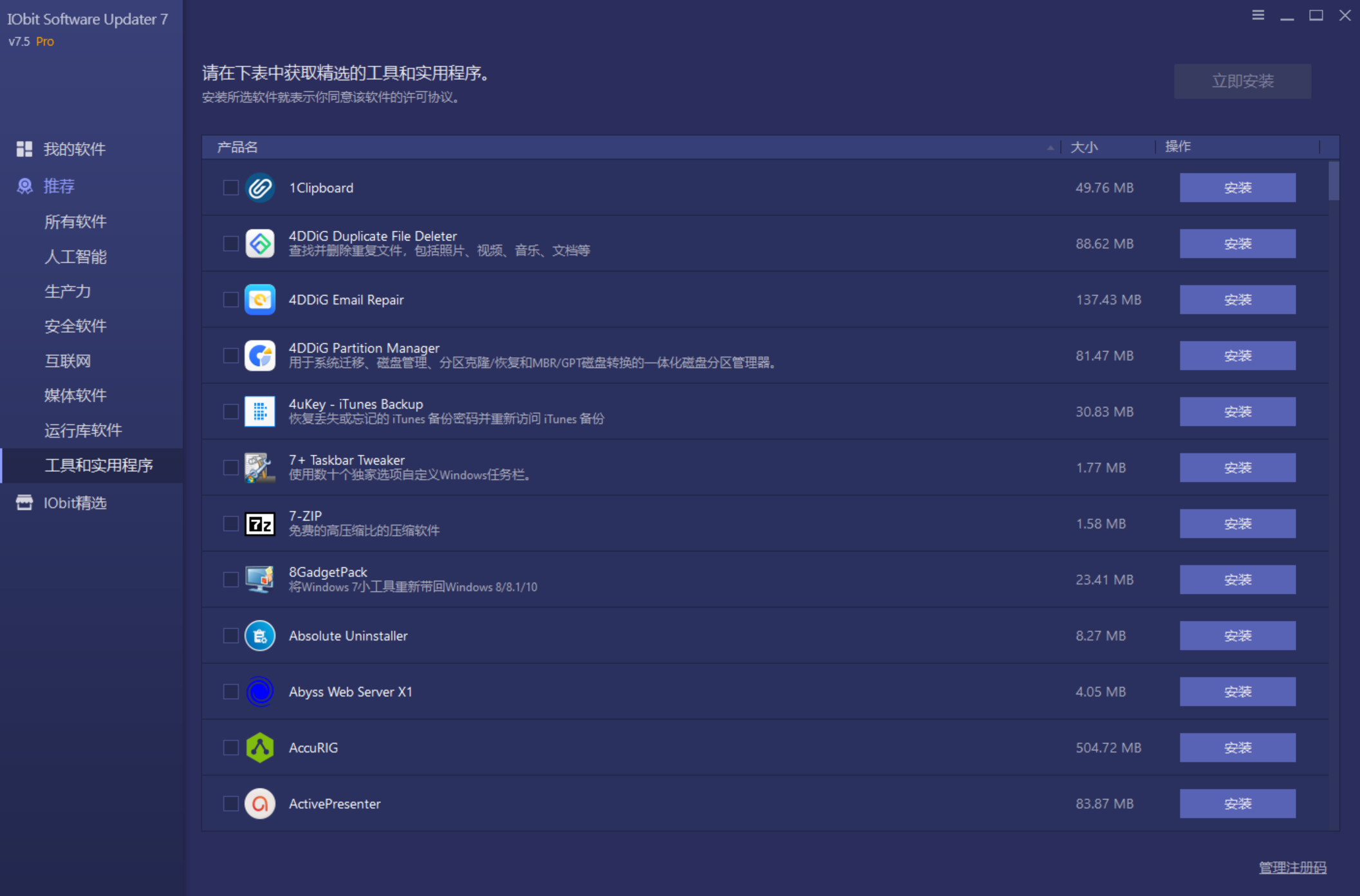Click the ActivePresenter app icon

(260, 804)
